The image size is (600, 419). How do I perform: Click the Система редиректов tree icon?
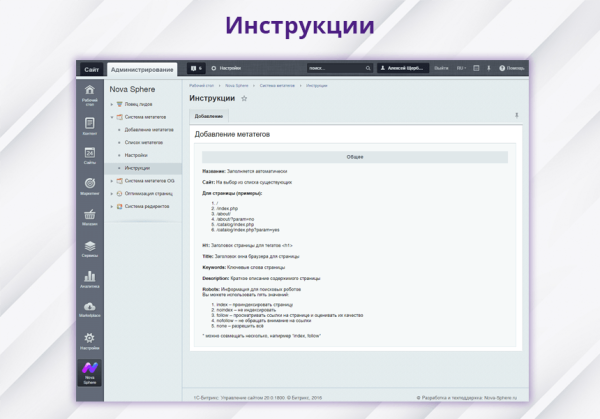119,206
